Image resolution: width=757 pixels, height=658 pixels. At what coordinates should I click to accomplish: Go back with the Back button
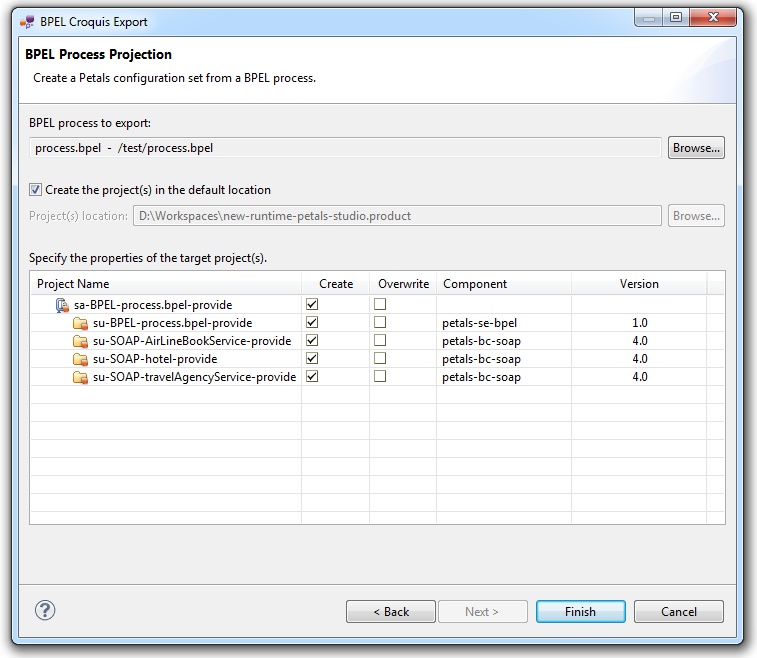point(390,612)
